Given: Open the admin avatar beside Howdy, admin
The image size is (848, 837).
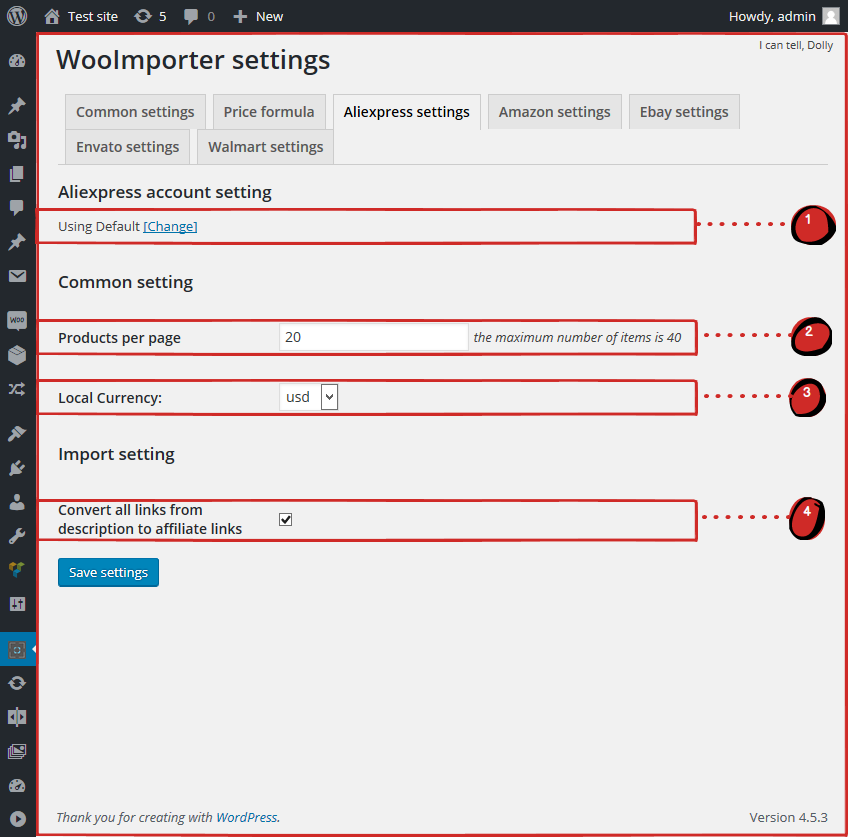Looking at the screenshot, I should 831,16.
